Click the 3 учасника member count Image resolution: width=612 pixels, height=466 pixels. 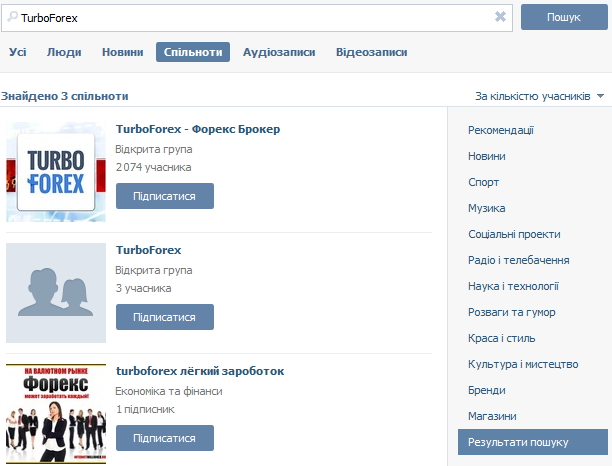pos(143,288)
